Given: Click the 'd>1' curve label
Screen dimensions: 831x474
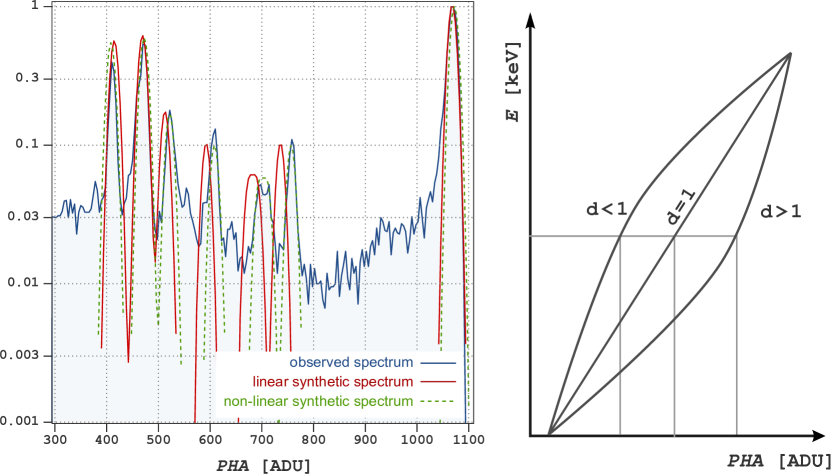Looking at the screenshot, I should [x=781, y=213].
